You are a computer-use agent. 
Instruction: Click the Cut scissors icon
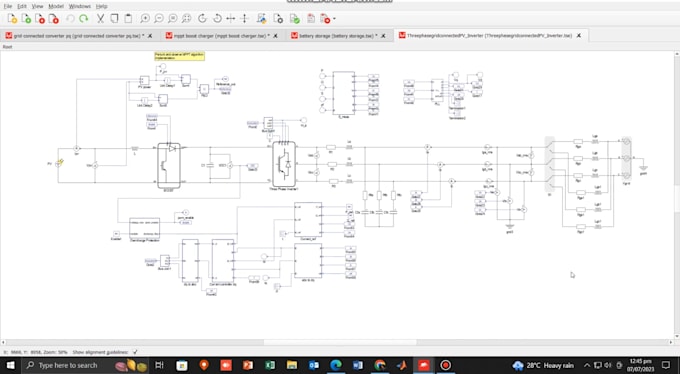coord(100,18)
